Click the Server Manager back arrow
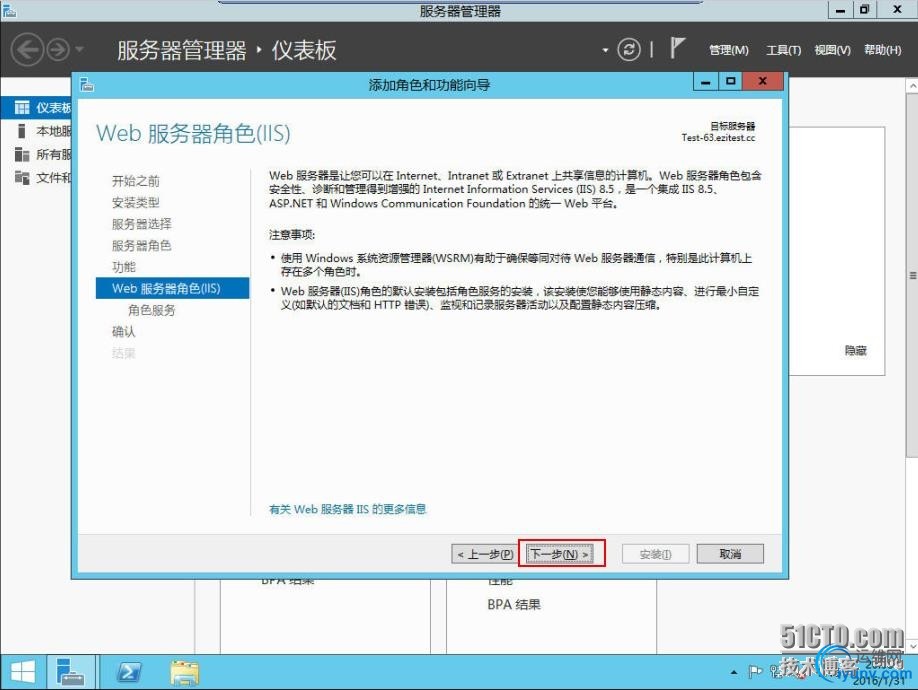The image size is (918, 690). tap(27, 50)
